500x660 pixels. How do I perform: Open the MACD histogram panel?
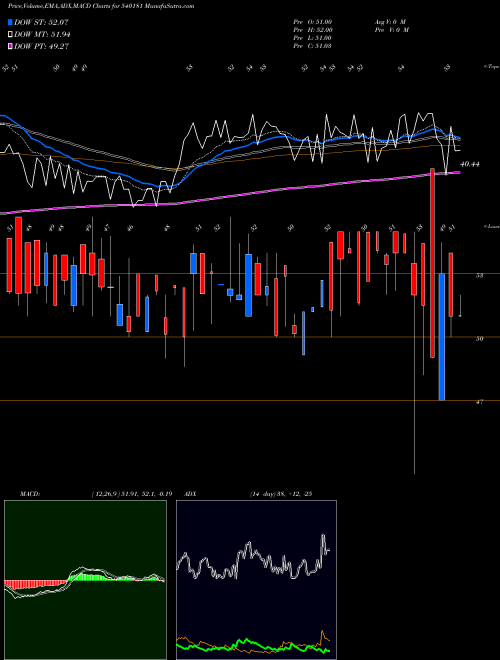(x=85, y=580)
